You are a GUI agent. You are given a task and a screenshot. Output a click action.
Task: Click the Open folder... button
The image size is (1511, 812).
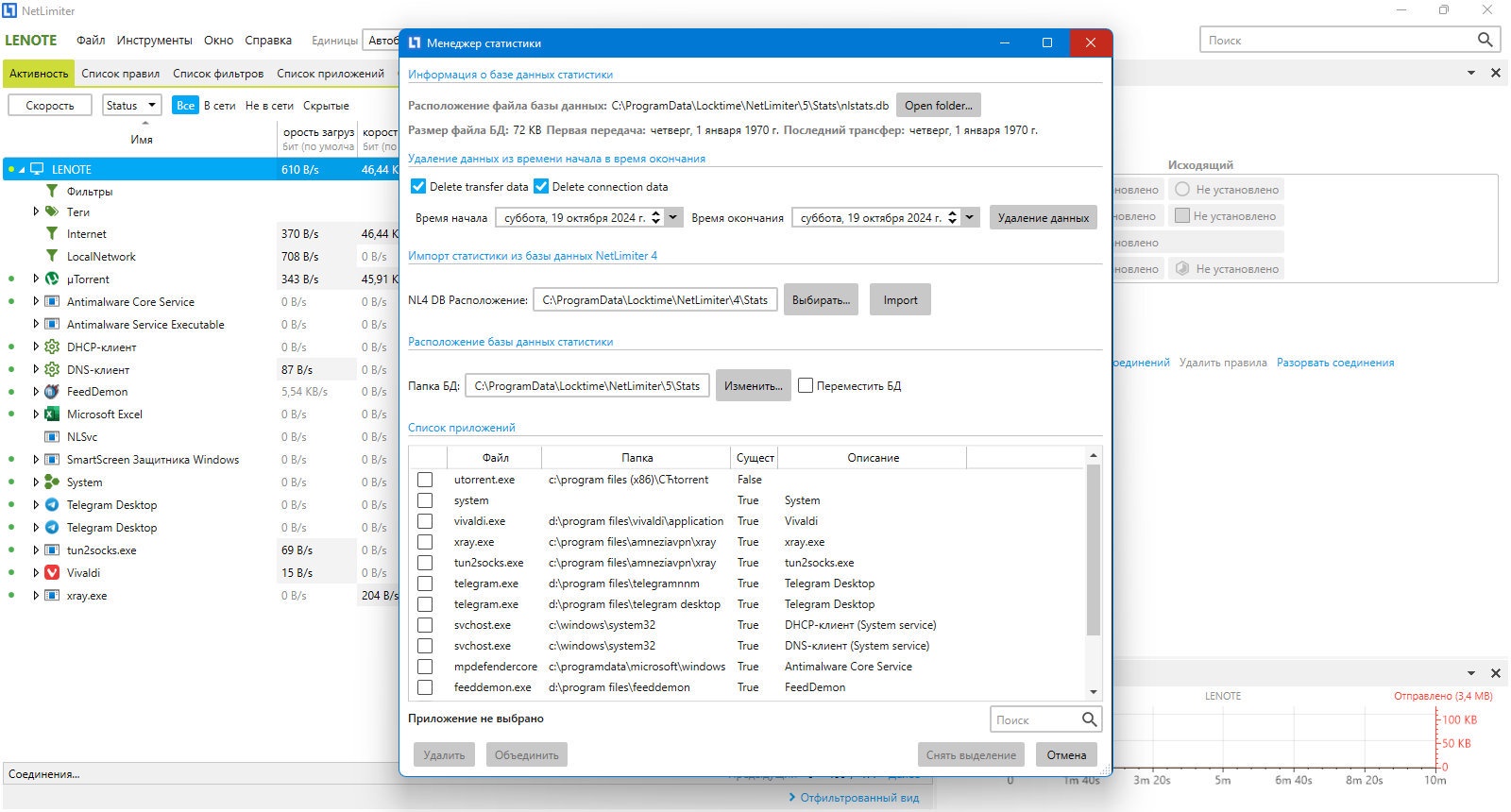point(938,105)
